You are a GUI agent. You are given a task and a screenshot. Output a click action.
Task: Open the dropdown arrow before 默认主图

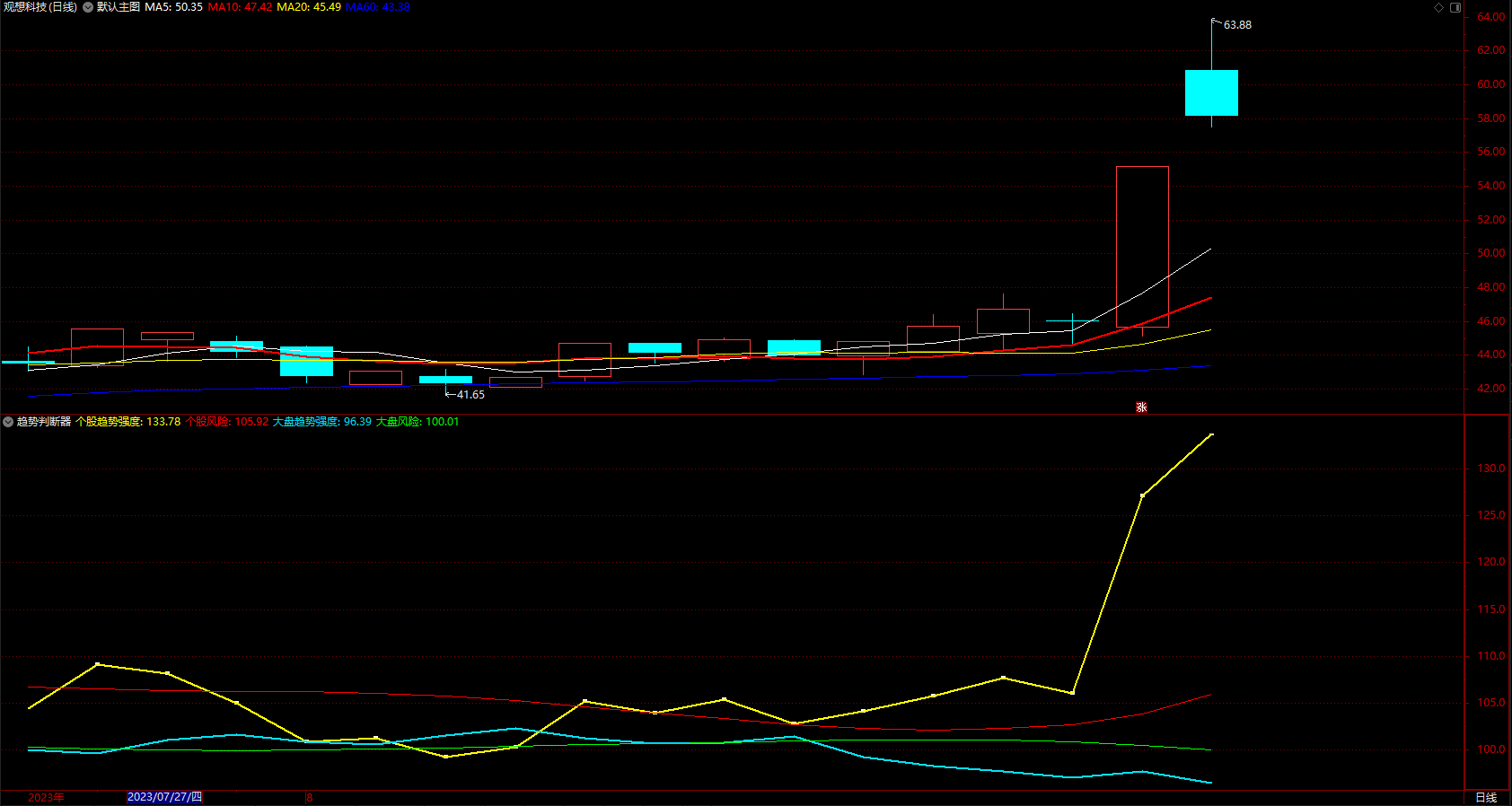pos(88,7)
